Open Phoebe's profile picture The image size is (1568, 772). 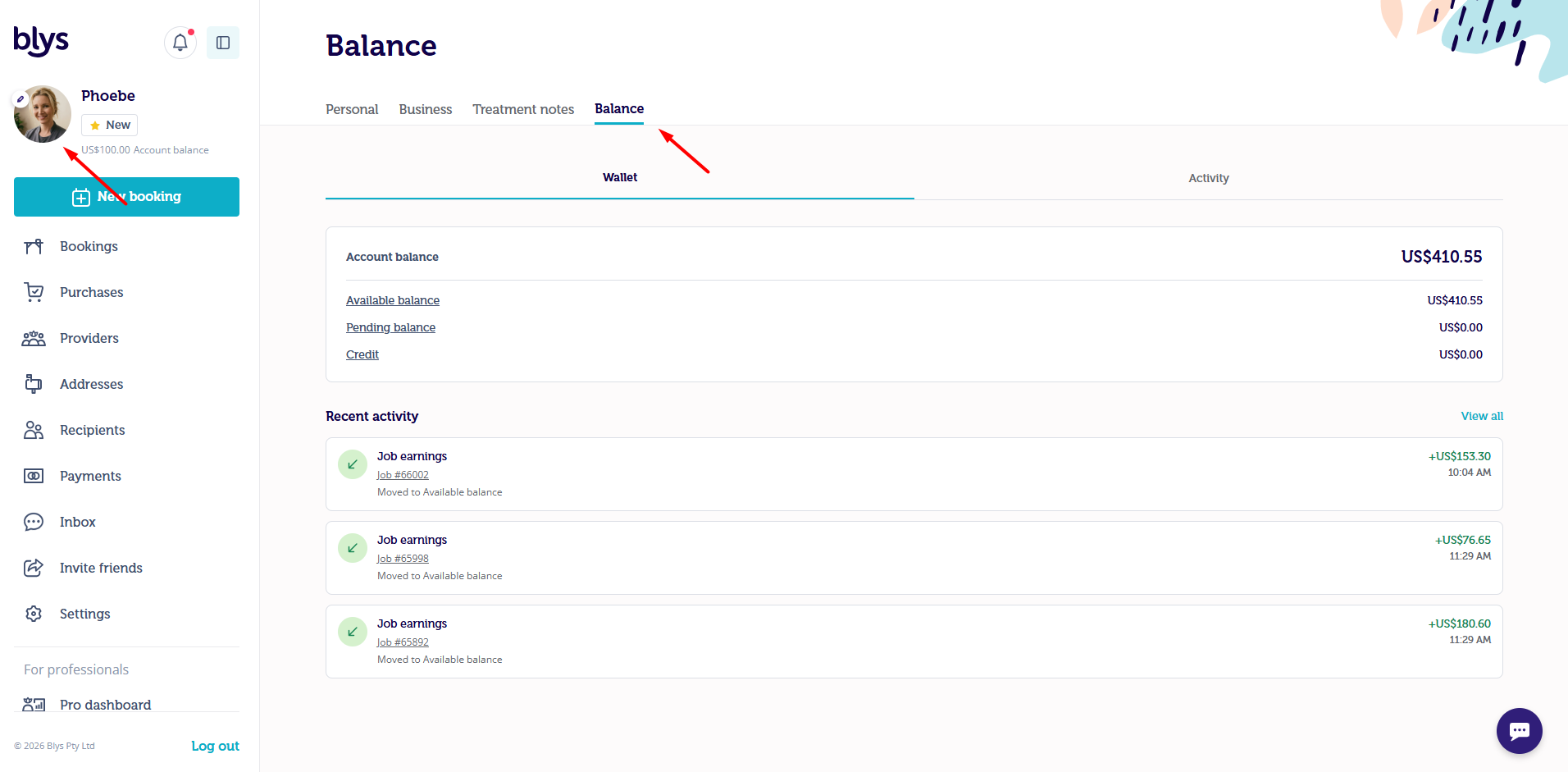[43, 114]
